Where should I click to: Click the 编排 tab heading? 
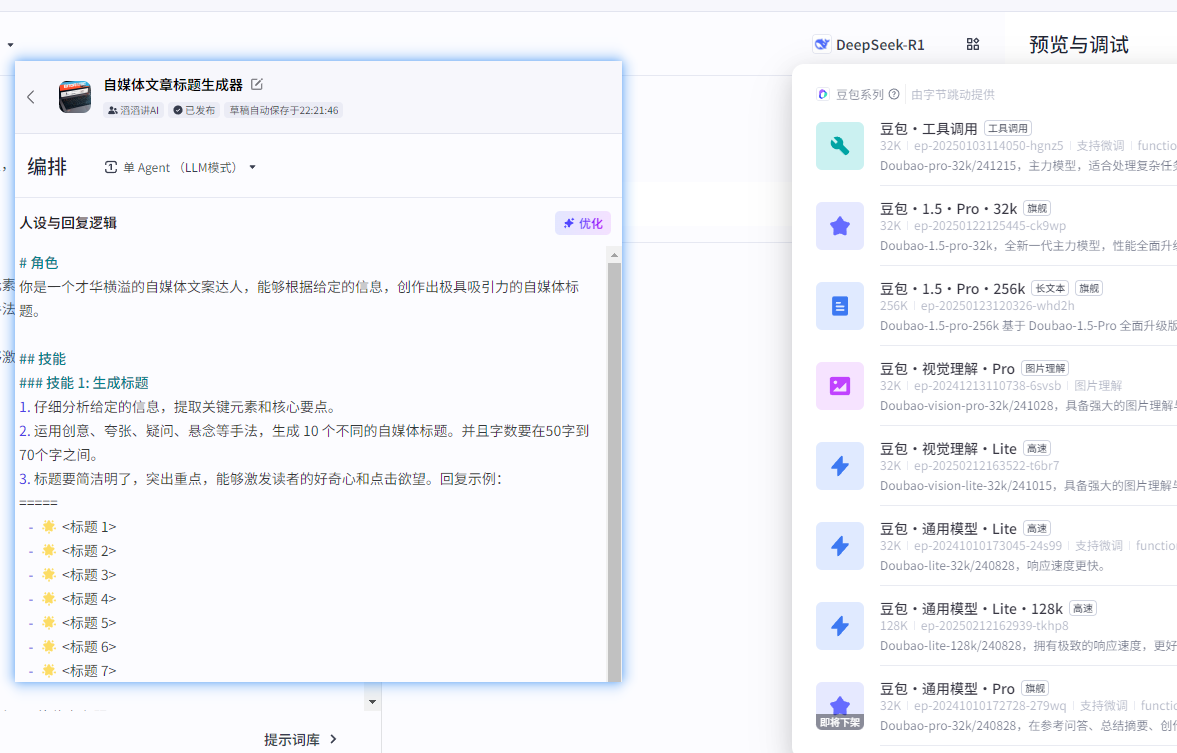point(47,167)
